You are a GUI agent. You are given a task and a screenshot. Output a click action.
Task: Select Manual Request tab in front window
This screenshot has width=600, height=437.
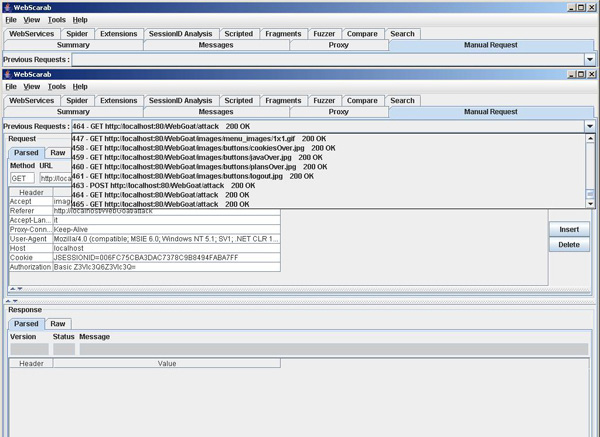491,112
